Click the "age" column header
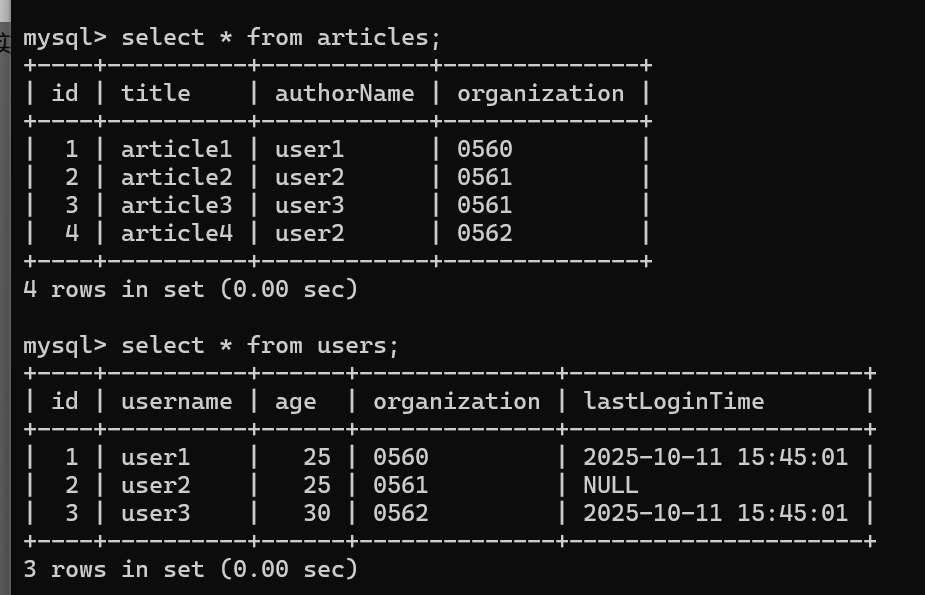 click(295, 402)
